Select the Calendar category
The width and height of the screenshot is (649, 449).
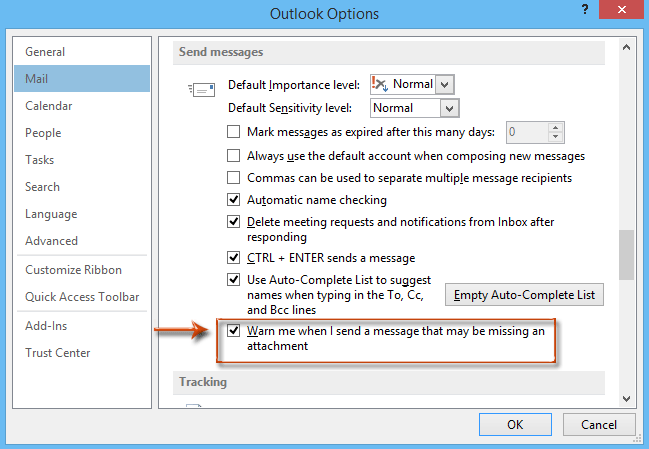coord(49,105)
